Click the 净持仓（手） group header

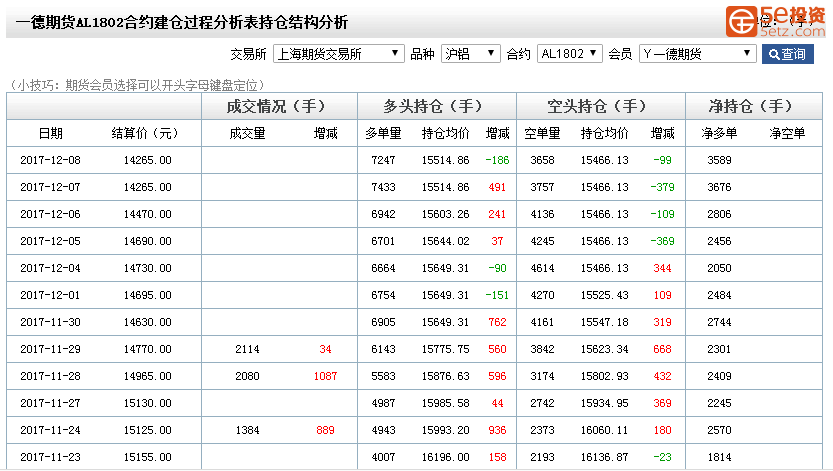pyautogui.click(x=751, y=106)
